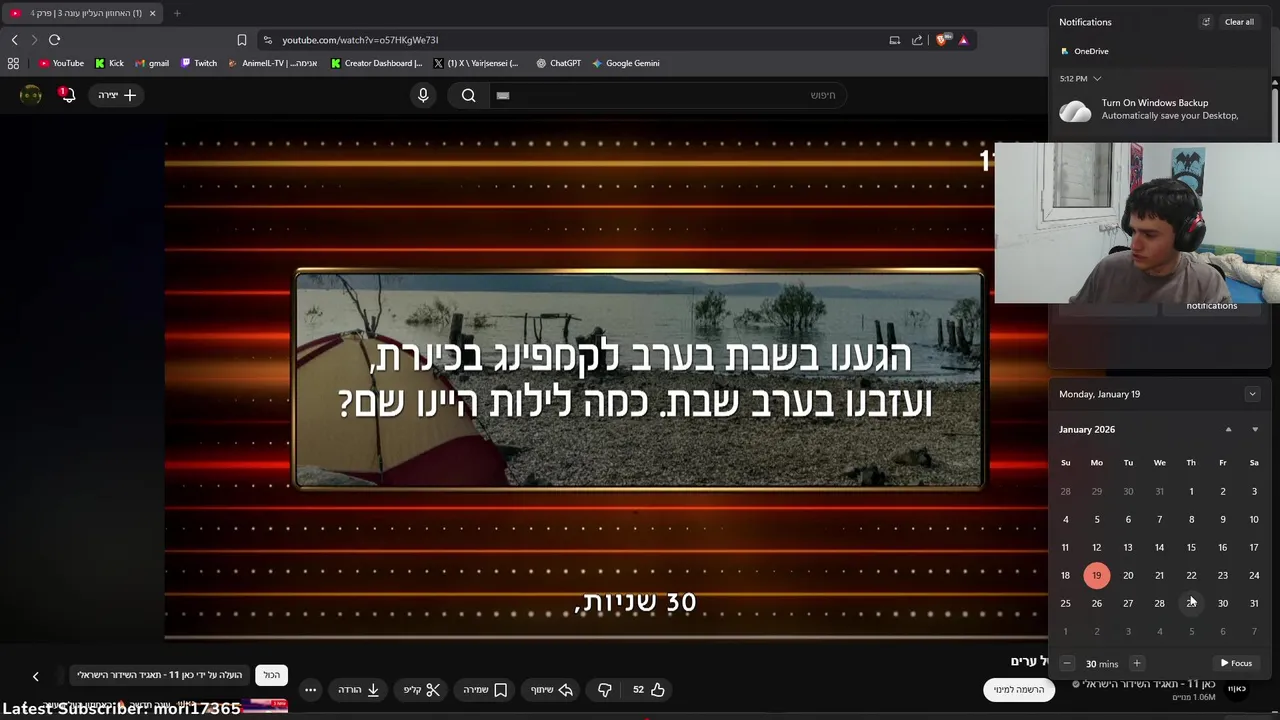The height and width of the screenshot is (720, 1280).
Task: Decrease focus session minutes
Action: coord(1067,663)
